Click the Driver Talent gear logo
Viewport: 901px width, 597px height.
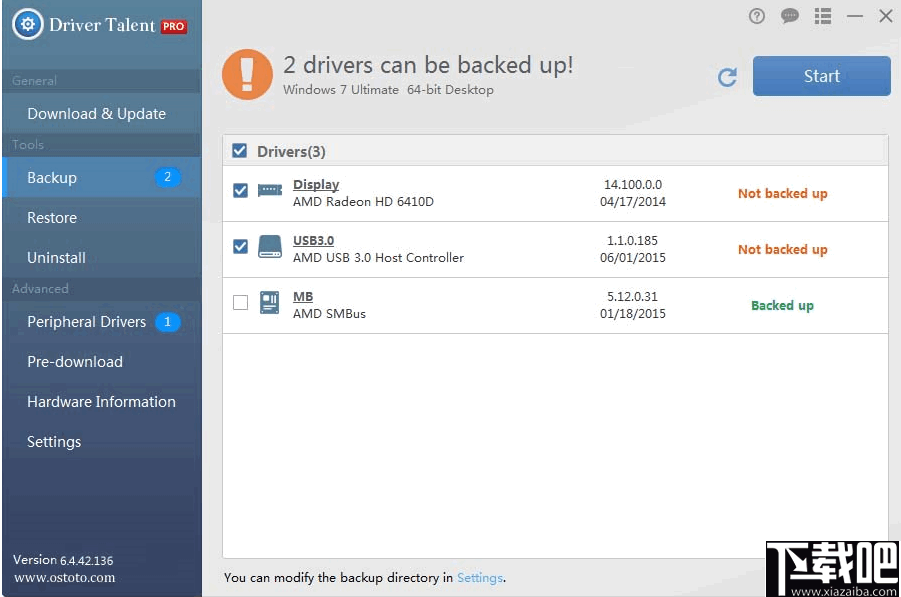click(28, 24)
